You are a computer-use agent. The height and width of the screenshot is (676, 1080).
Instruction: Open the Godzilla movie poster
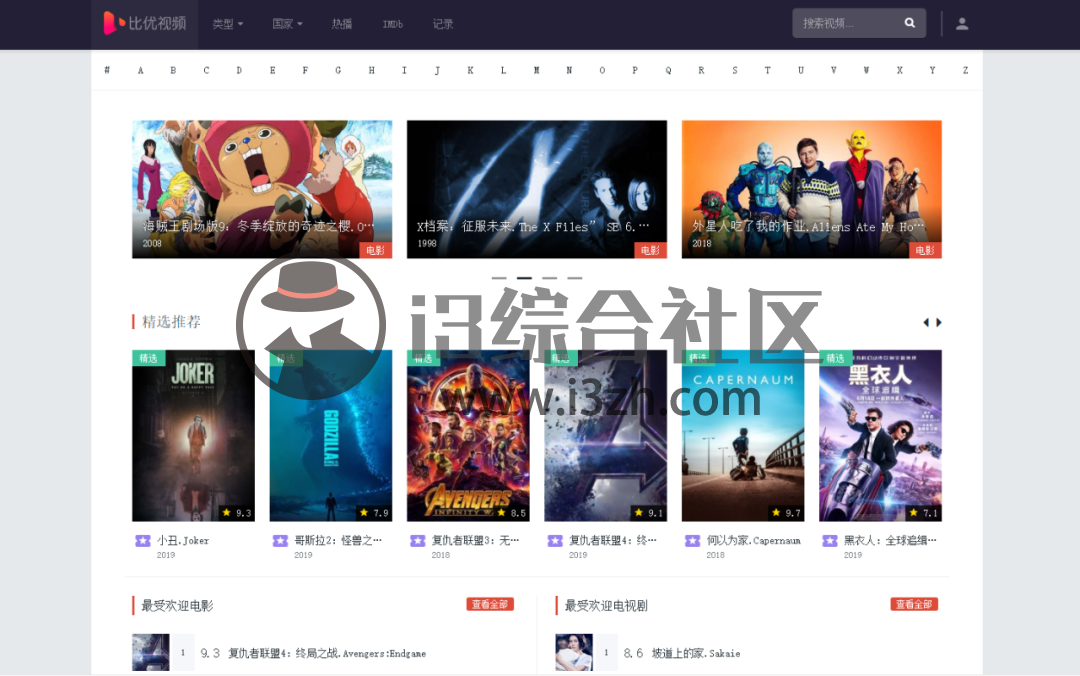[x=331, y=436]
